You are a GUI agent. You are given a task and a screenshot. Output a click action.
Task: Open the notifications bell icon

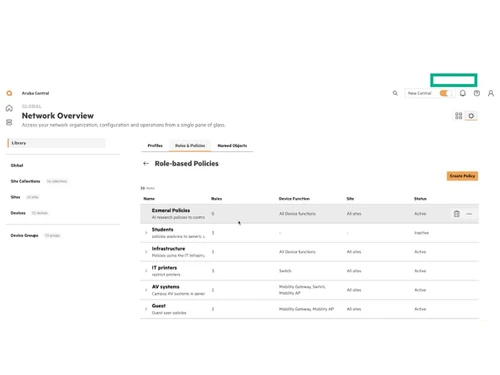click(463, 93)
